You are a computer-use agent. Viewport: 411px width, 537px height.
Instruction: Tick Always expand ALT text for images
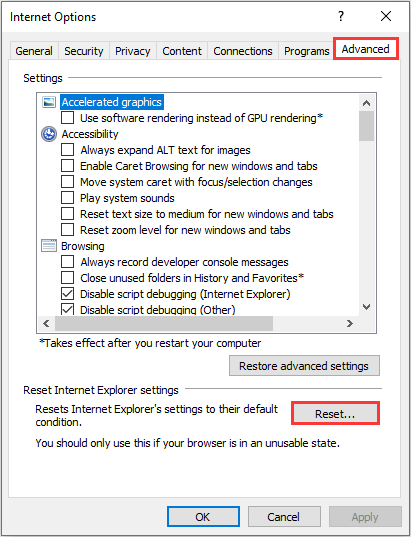tap(67, 150)
